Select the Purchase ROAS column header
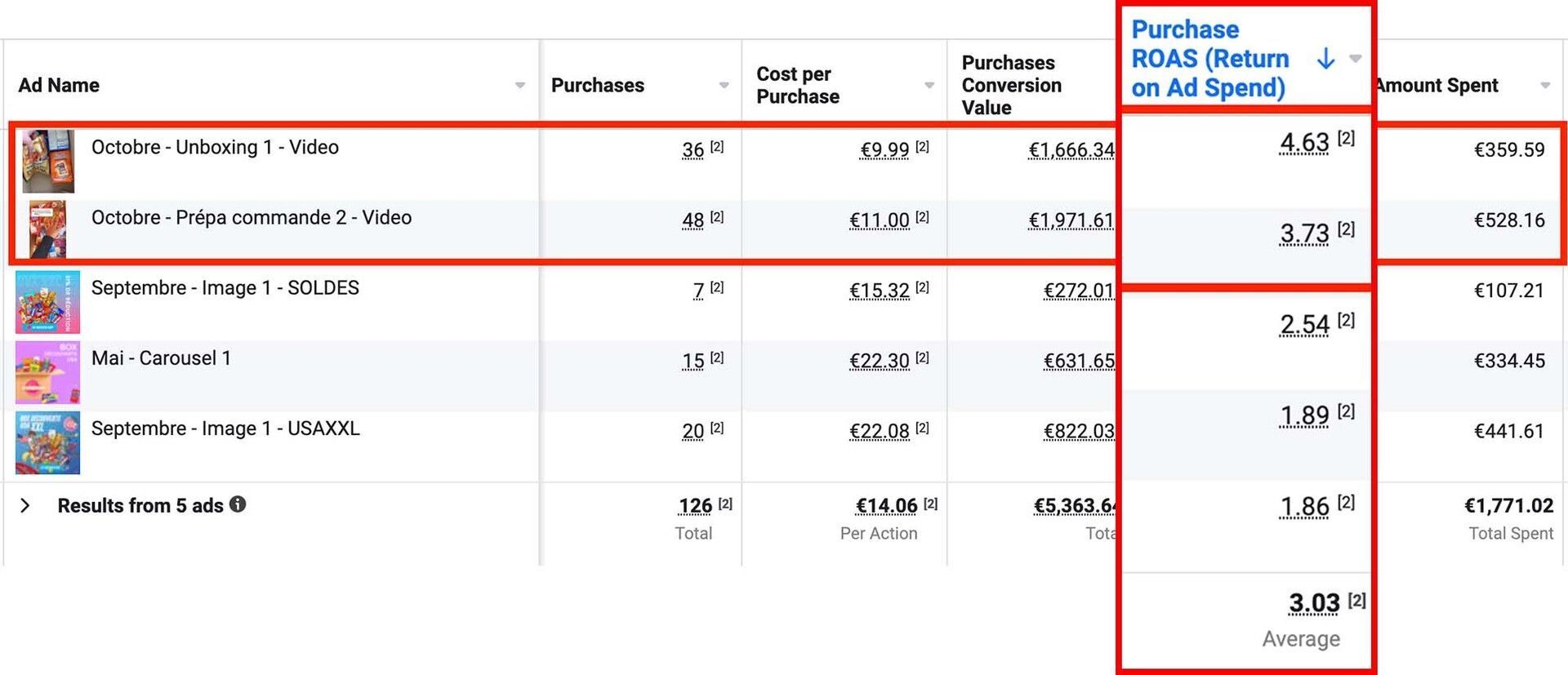The height and width of the screenshot is (675, 1568). click(1209, 59)
